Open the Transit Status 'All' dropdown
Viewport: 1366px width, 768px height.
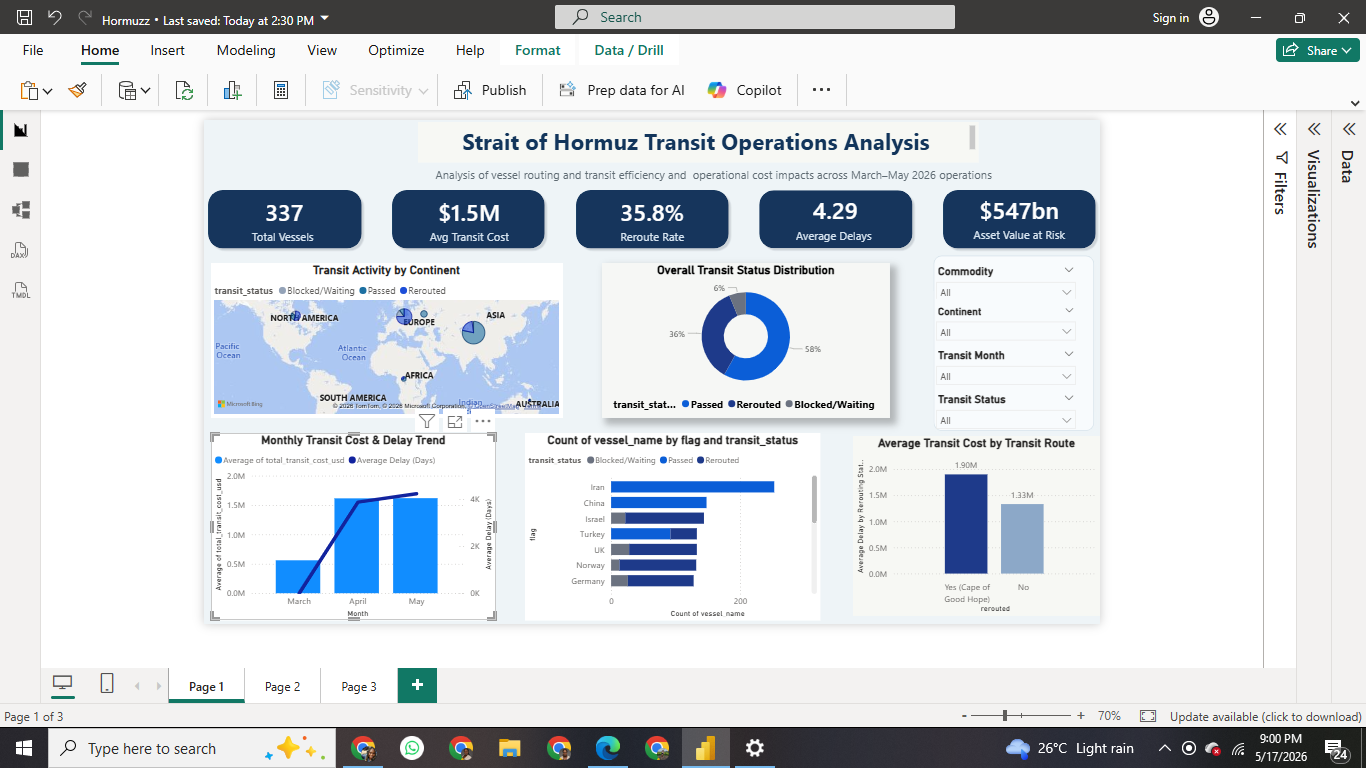pyautogui.click(x=1005, y=420)
